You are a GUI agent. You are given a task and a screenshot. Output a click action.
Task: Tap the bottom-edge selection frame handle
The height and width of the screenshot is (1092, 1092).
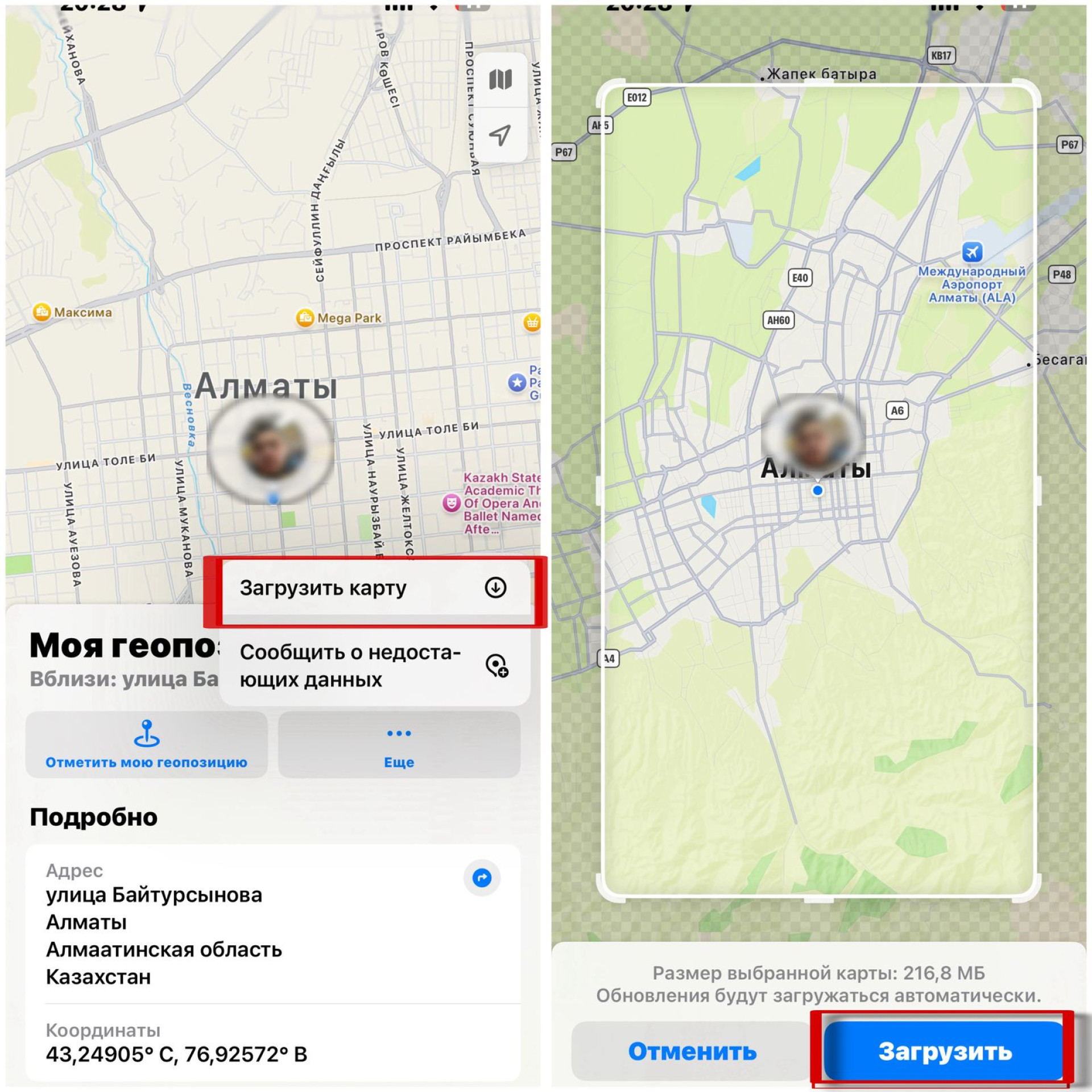[x=818, y=899]
